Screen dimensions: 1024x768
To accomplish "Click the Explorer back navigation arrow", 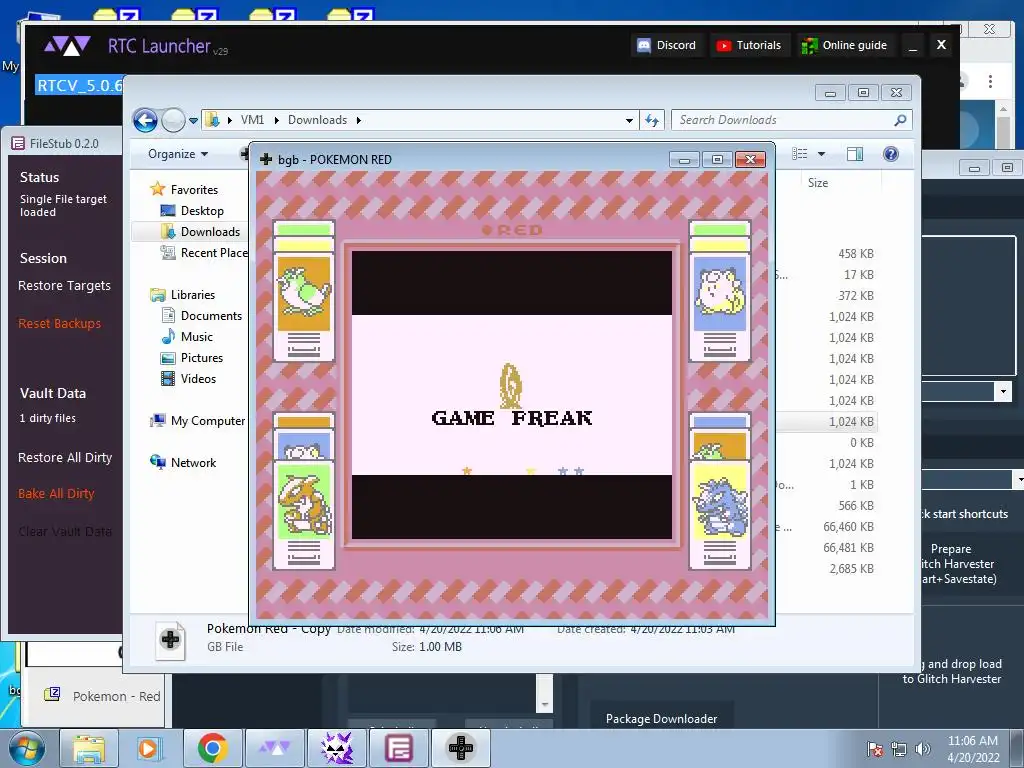I will pyautogui.click(x=145, y=120).
